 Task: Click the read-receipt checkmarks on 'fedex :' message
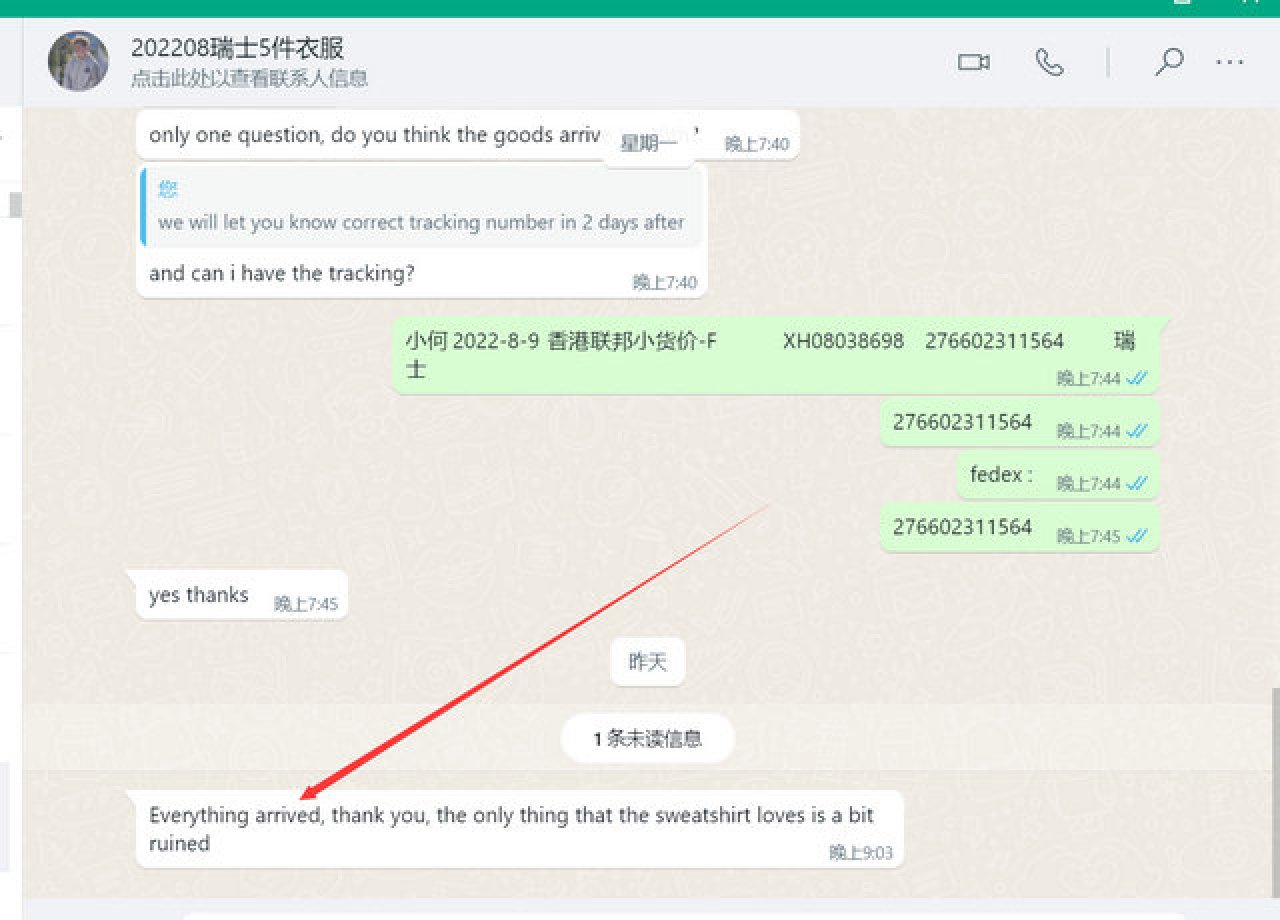1136,484
